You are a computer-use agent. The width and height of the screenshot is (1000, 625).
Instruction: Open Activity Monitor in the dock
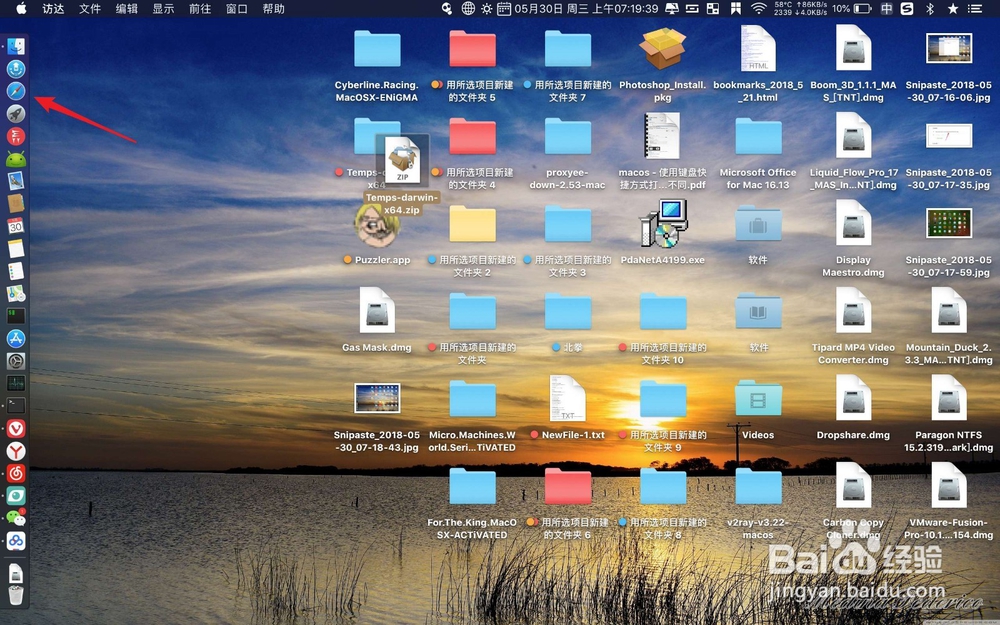16,383
